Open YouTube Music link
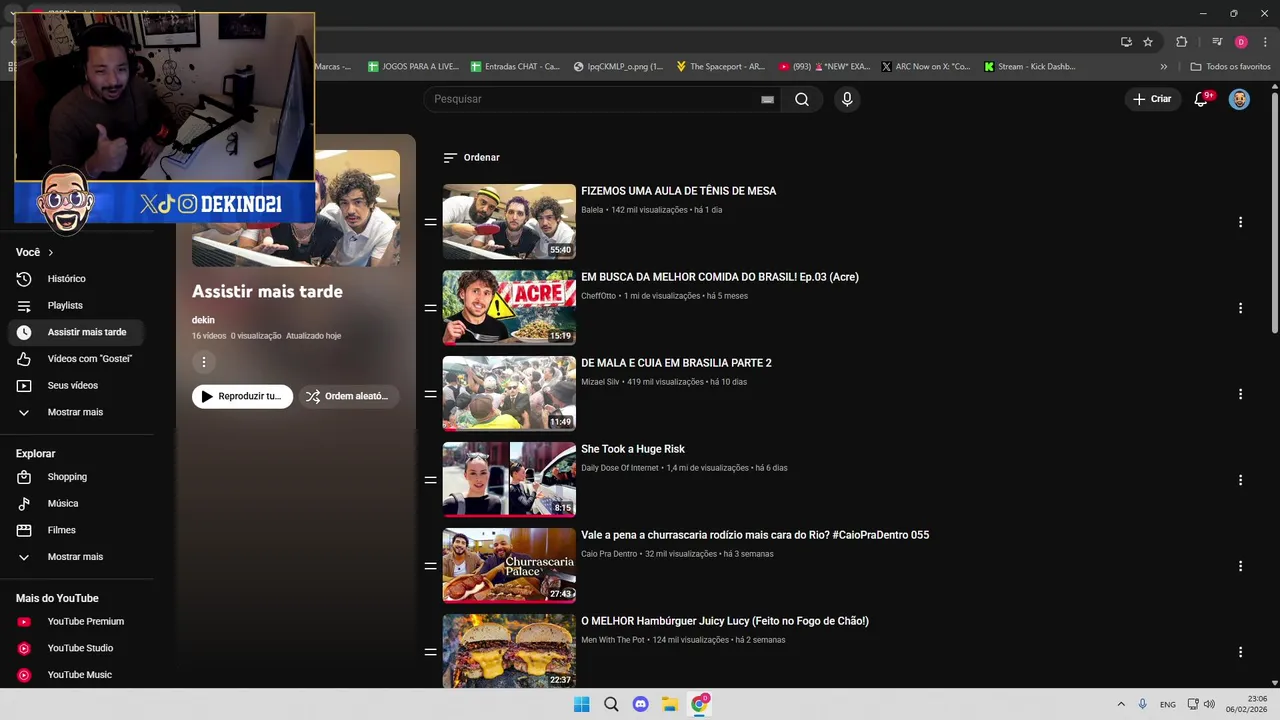This screenshot has width=1280, height=720. [x=75, y=675]
